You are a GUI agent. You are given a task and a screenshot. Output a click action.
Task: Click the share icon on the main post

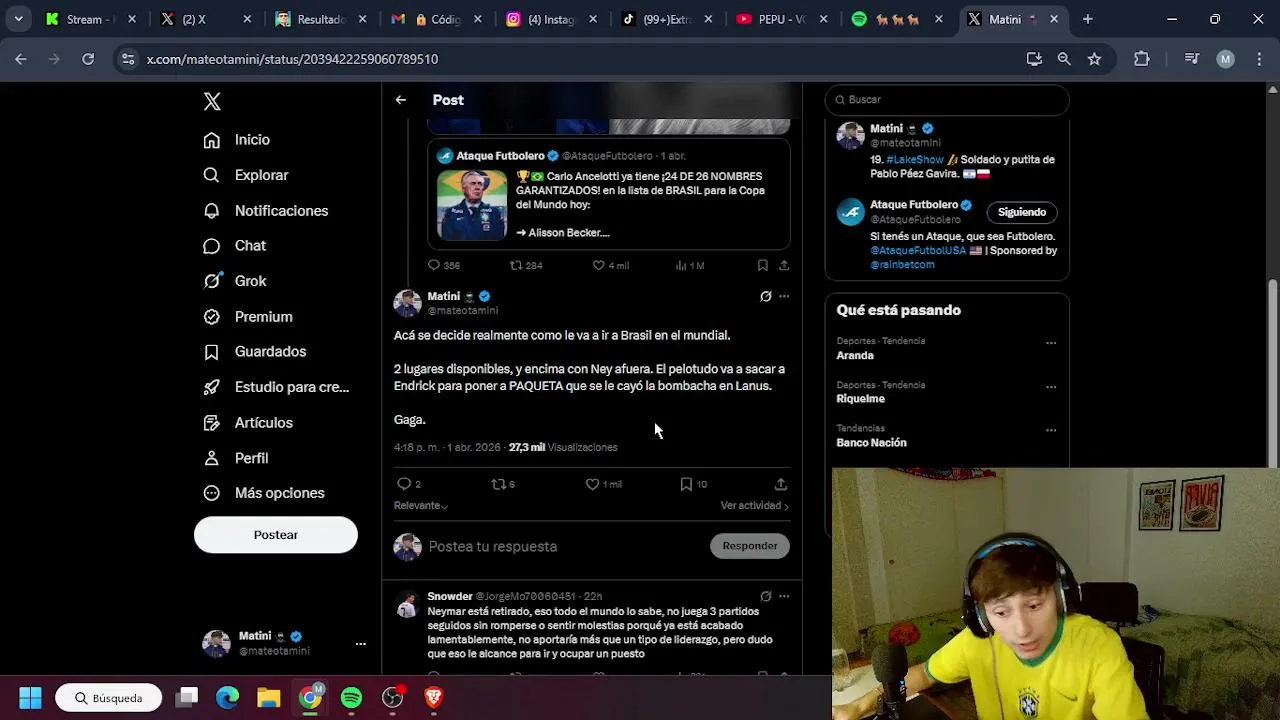click(x=781, y=484)
